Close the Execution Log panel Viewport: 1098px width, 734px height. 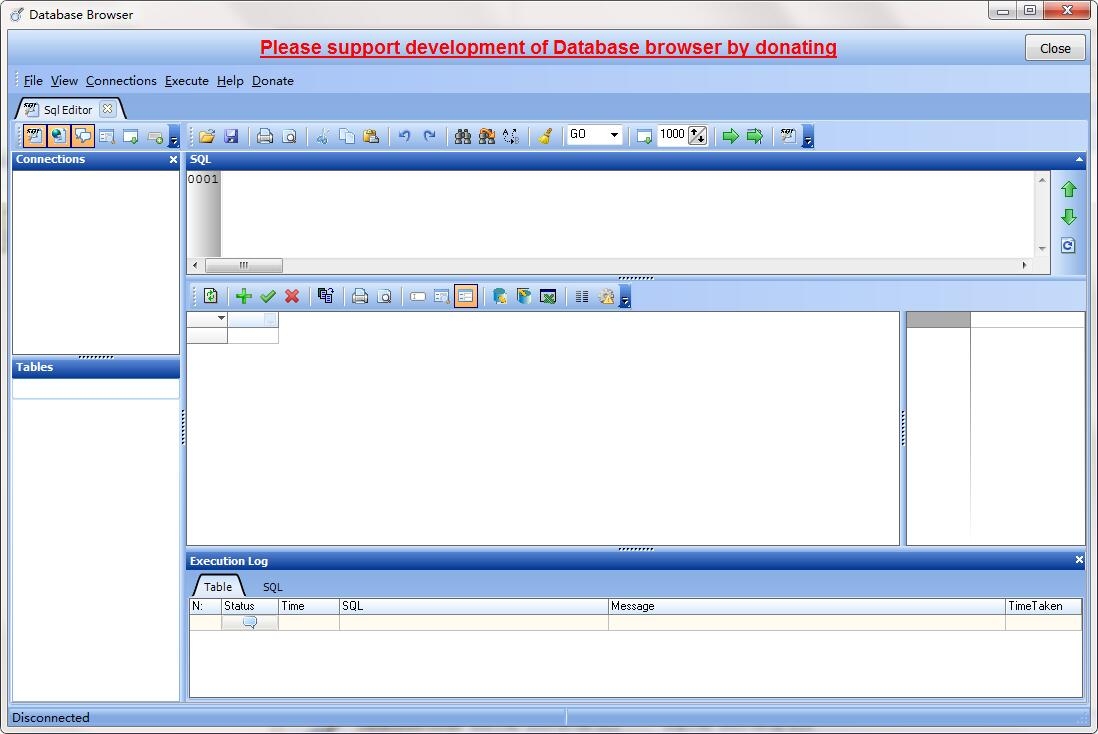click(x=1079, y=560)
